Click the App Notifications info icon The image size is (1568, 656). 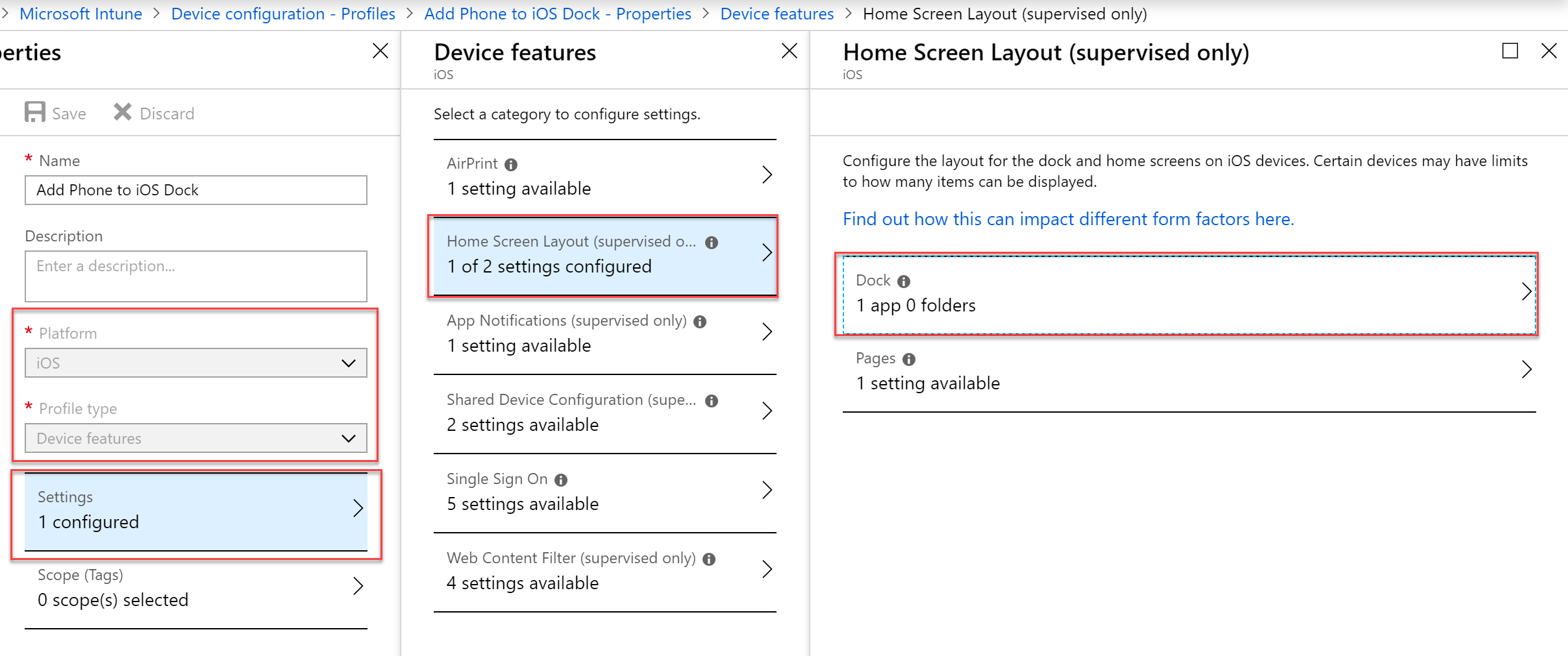click(700, 322)
